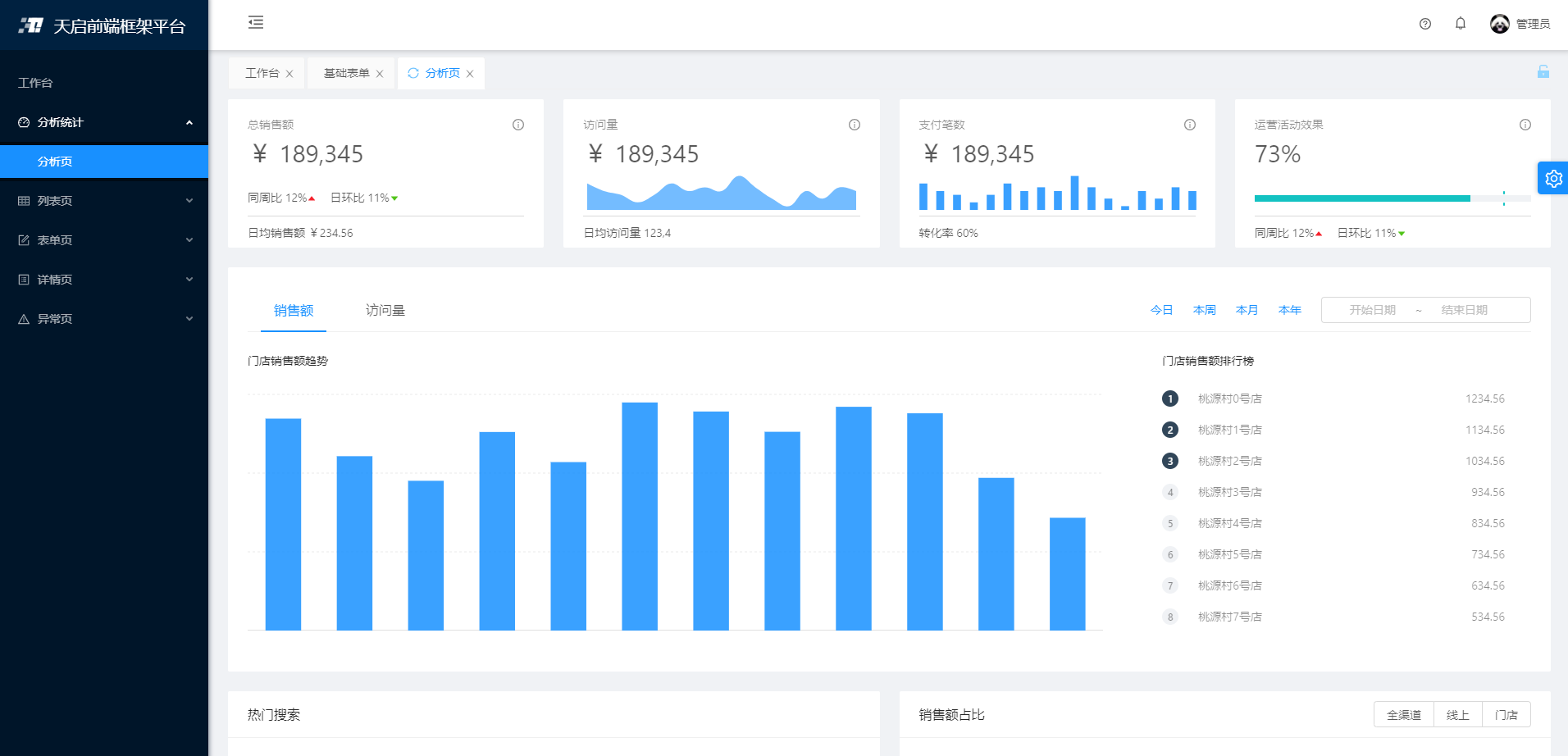Filter by 本月
1568x756 pixels.
[x=1247, y=310]
